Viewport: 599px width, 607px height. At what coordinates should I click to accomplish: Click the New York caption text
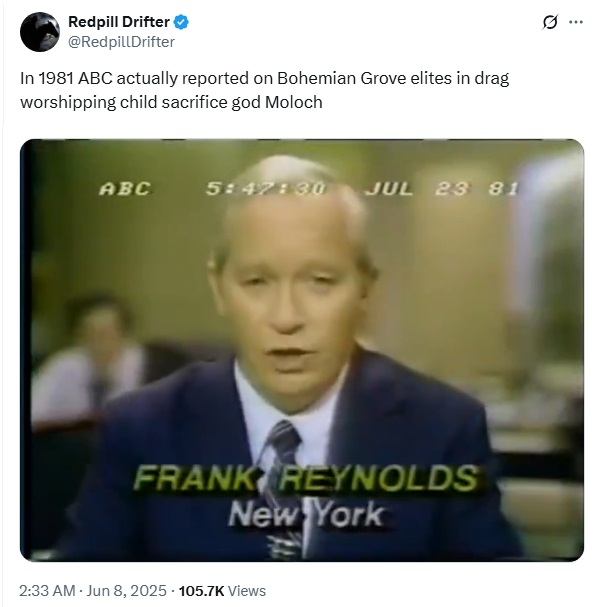click(x=306, y=514)
